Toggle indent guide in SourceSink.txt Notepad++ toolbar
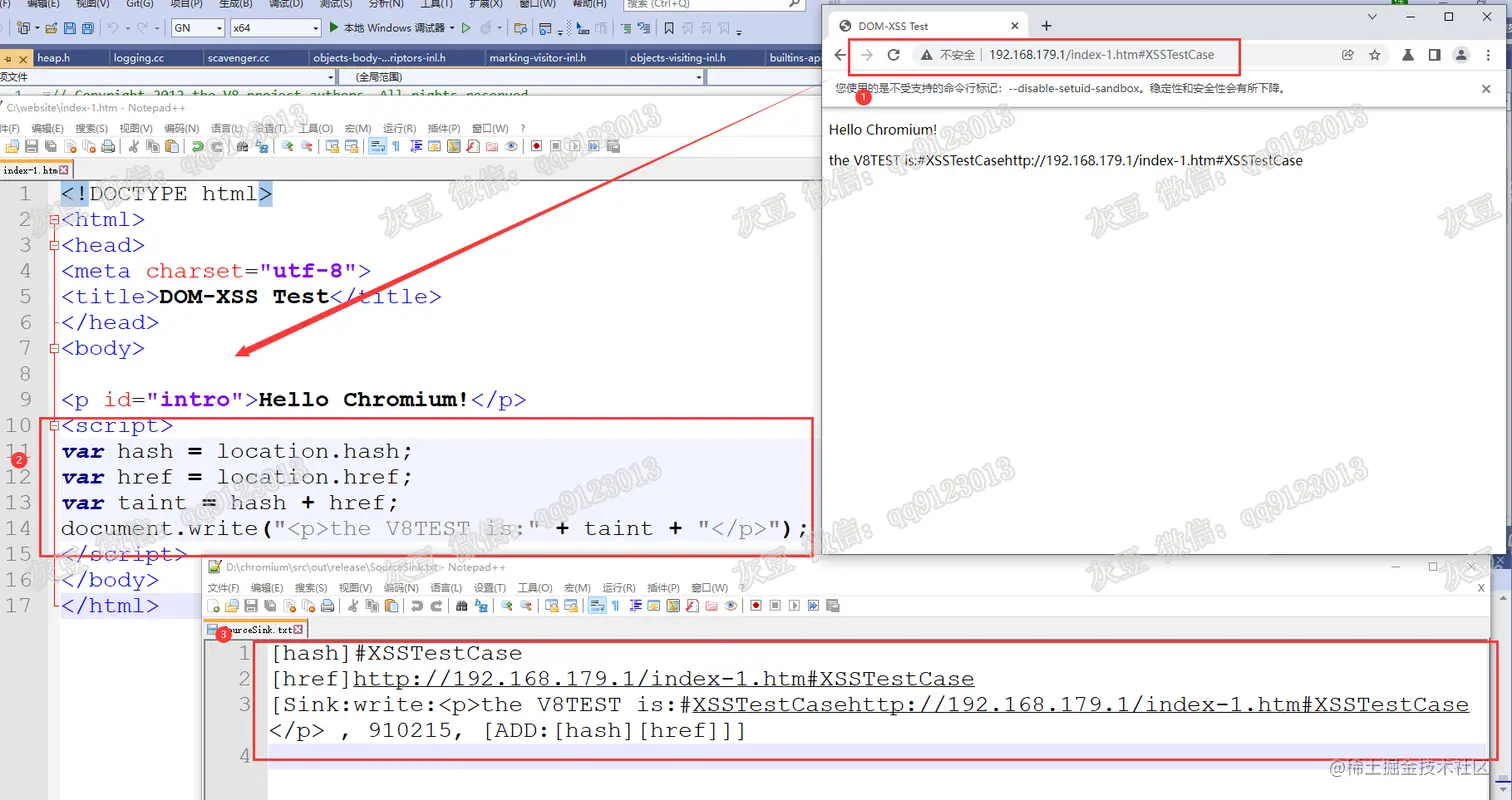The height and width of the screenshot is (800, 1512). tap(635, 606)
